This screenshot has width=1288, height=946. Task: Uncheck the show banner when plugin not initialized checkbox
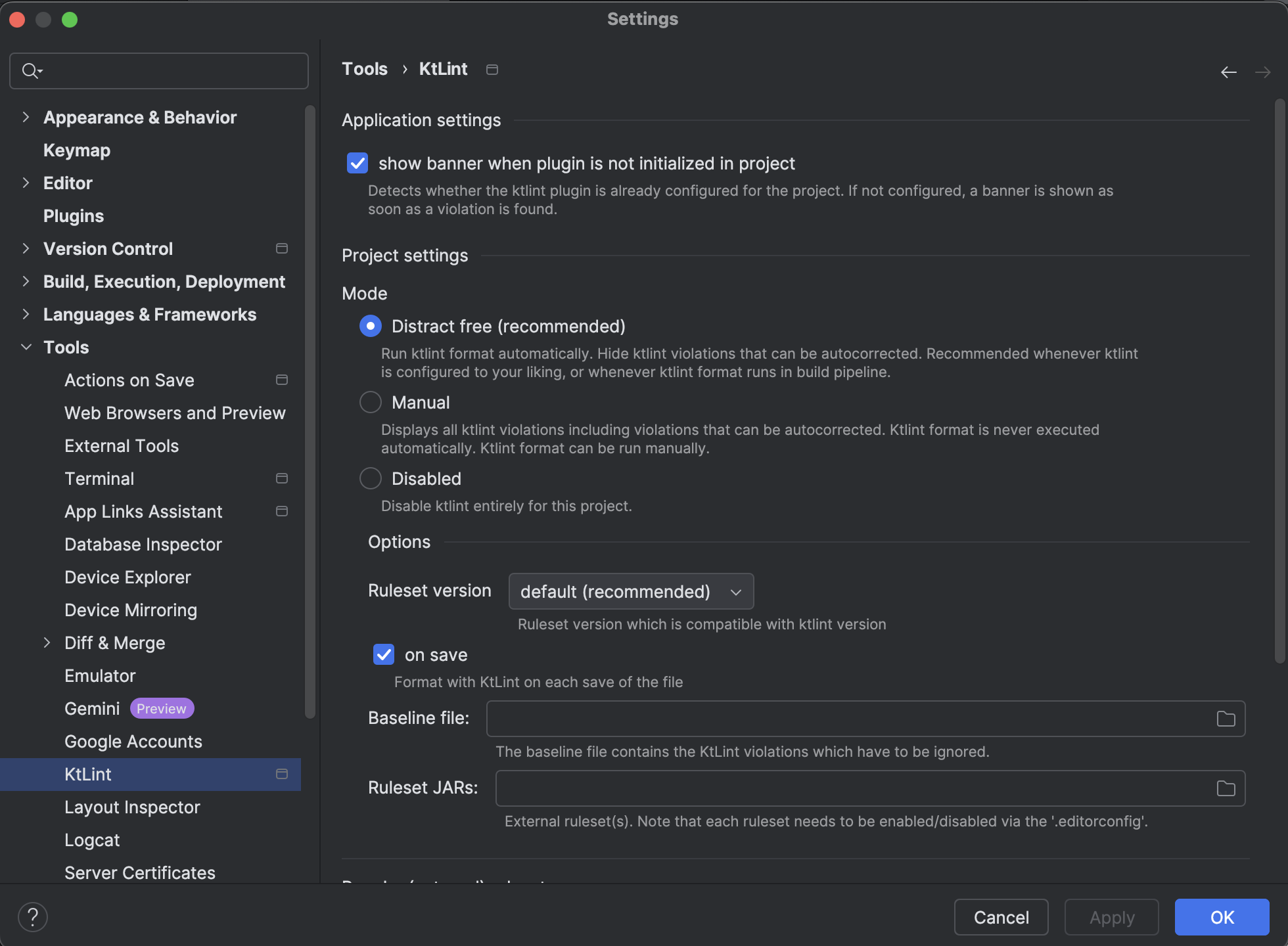pos(357,164)
